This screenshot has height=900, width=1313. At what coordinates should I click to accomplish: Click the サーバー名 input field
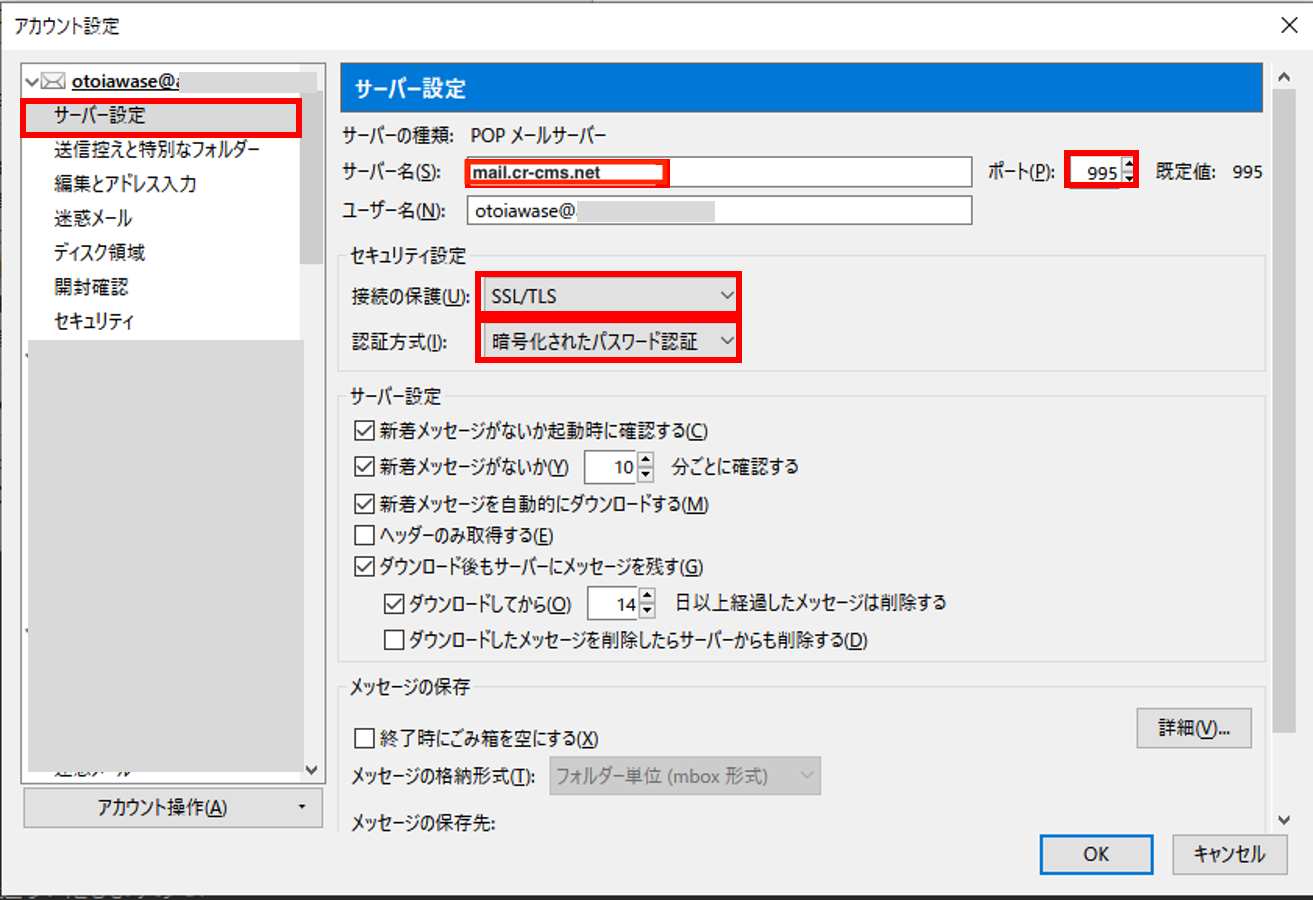tap(719, 172)
